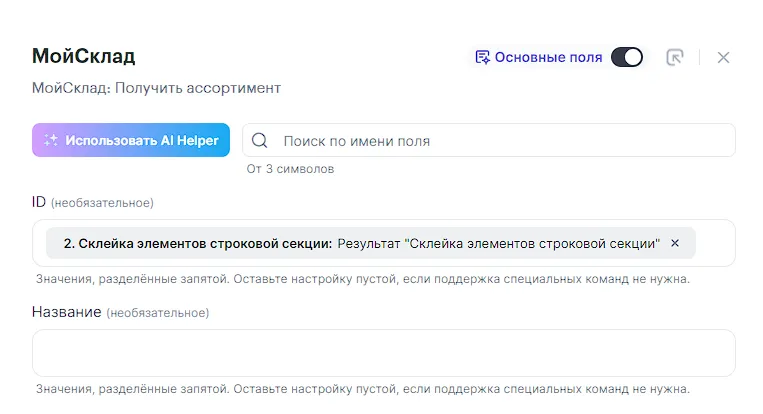This screenshot has width=763, height=414.
Task: Click the Основные поля list icon
Action: coord(482,57)
